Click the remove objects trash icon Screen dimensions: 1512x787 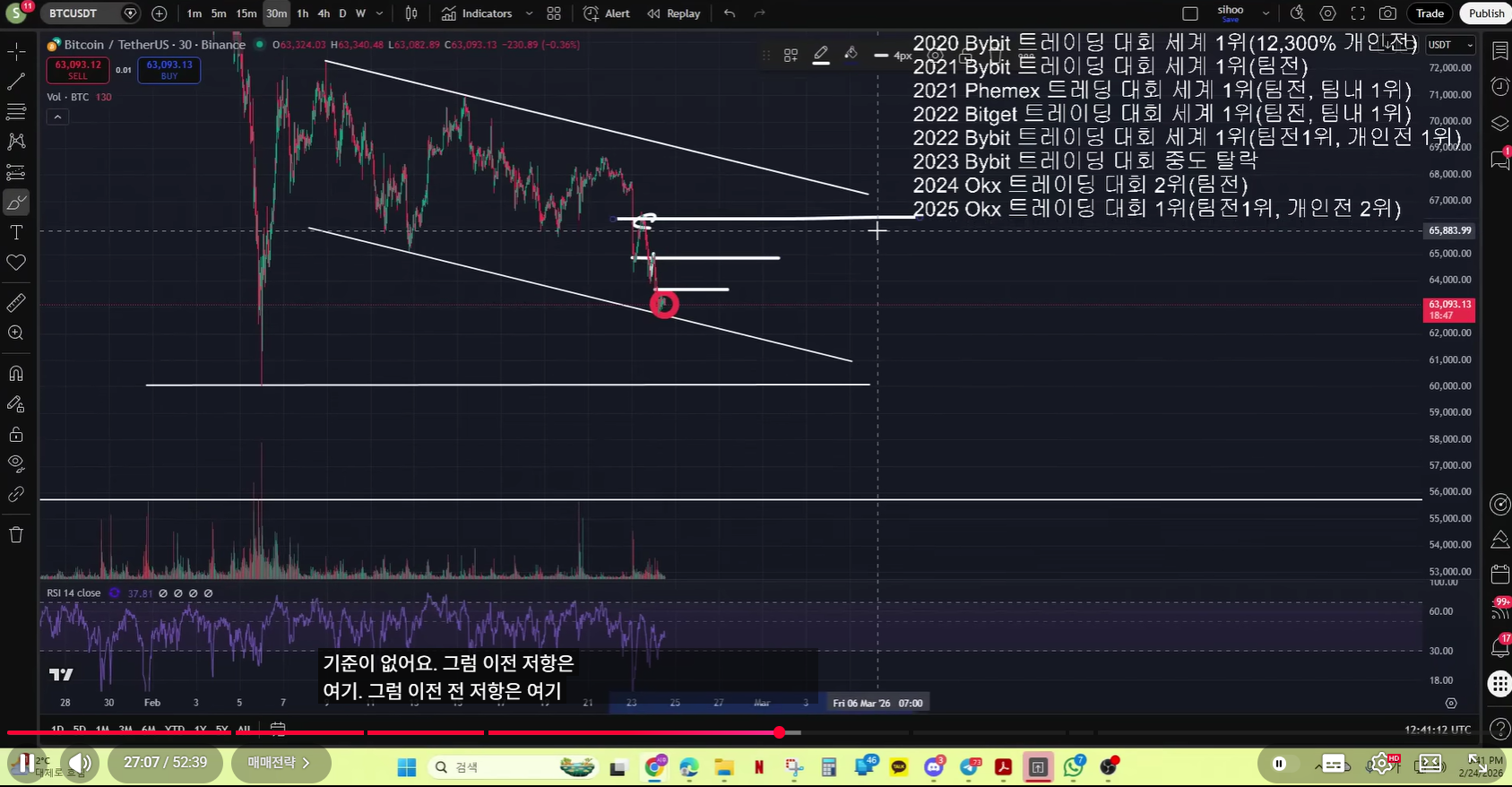(16, 535)
